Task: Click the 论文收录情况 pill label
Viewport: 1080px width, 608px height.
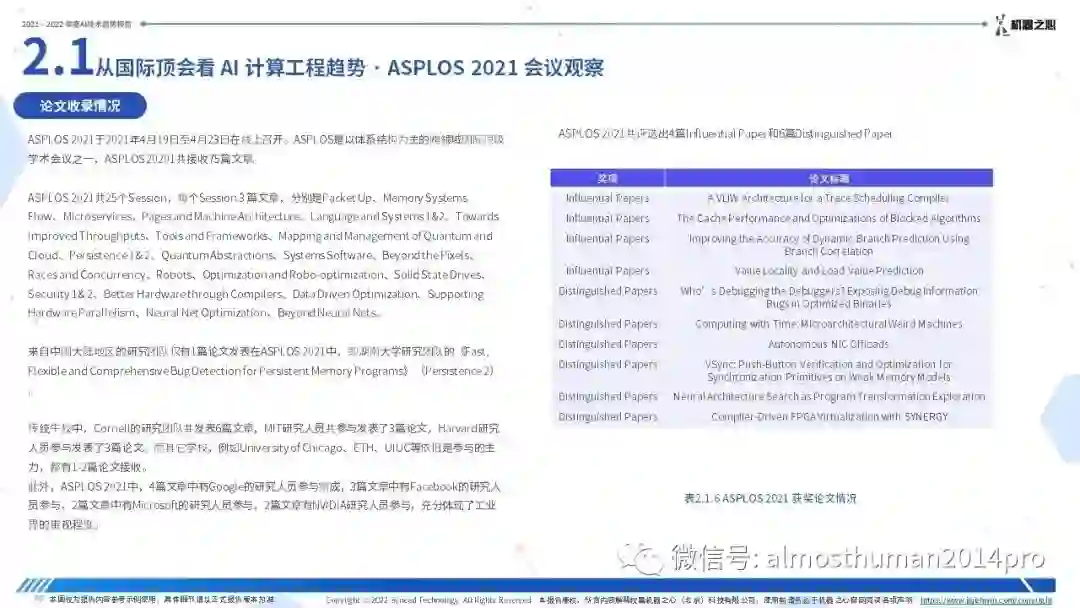Action: click(x=80, y=106)
